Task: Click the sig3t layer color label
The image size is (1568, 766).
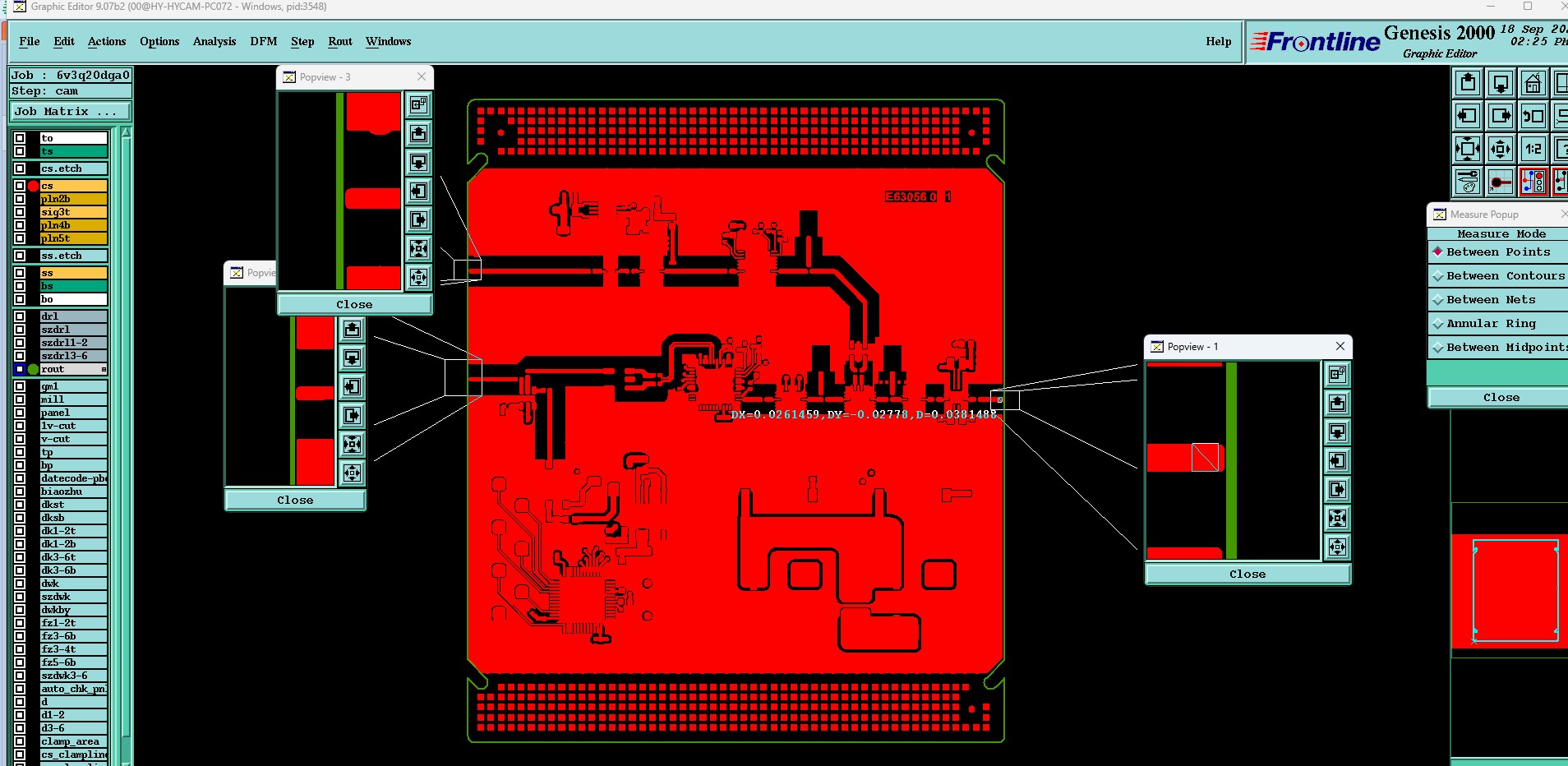Action: click(74, 212)
